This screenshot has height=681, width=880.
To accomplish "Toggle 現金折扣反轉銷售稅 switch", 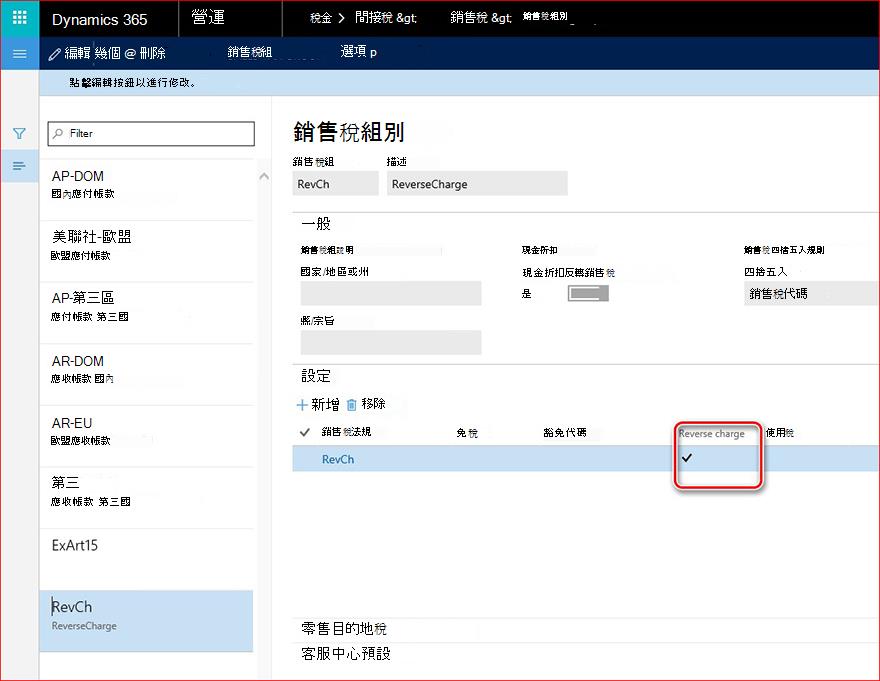I will click(588, 294).
